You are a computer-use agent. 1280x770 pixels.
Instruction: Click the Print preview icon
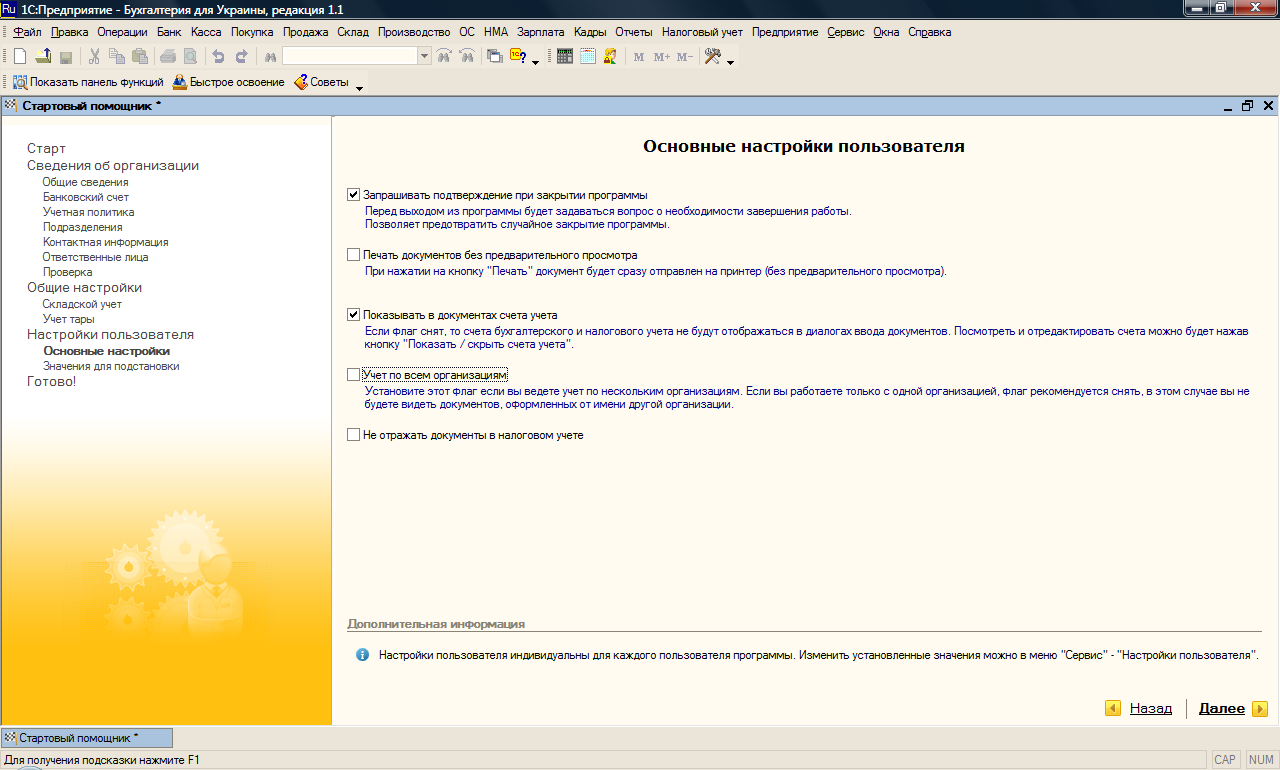pos(190,57)
